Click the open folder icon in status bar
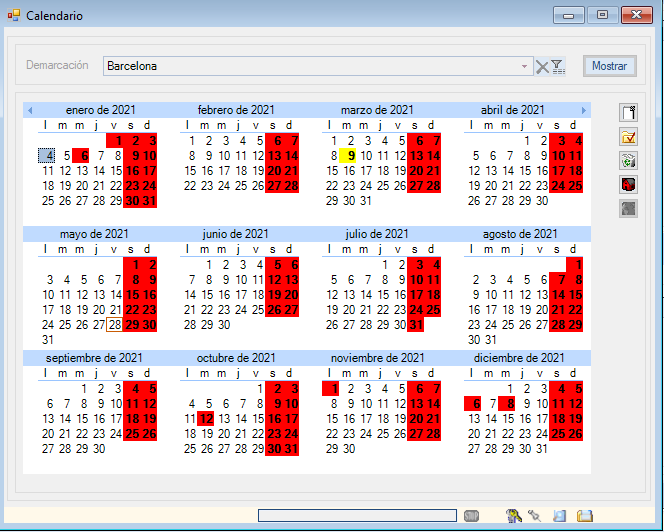664x532 pixels. click(x=585, y=516)
